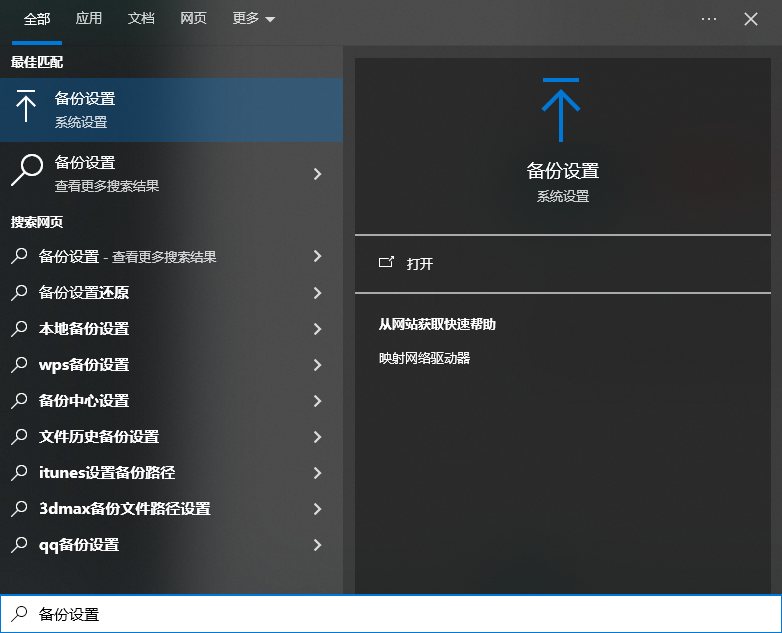Image resolution: width=782 pixels, height=633 pixels.
Task: Open the 映射网络驱动器 help link
Action: [424, 358]
